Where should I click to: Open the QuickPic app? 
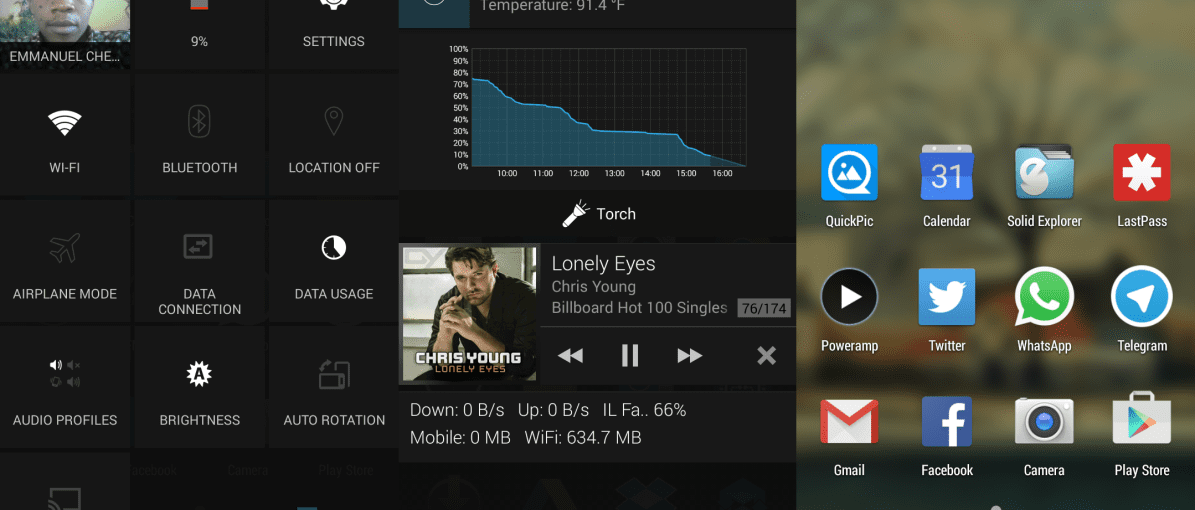[x=849, y=172]
